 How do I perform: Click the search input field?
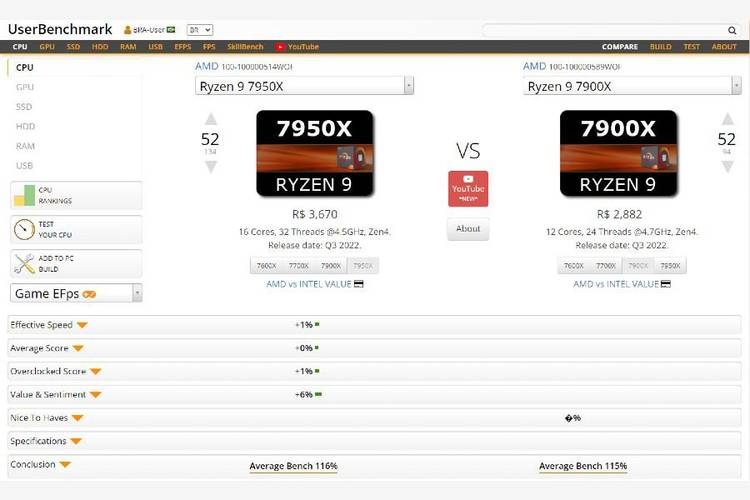coord(605,30)
